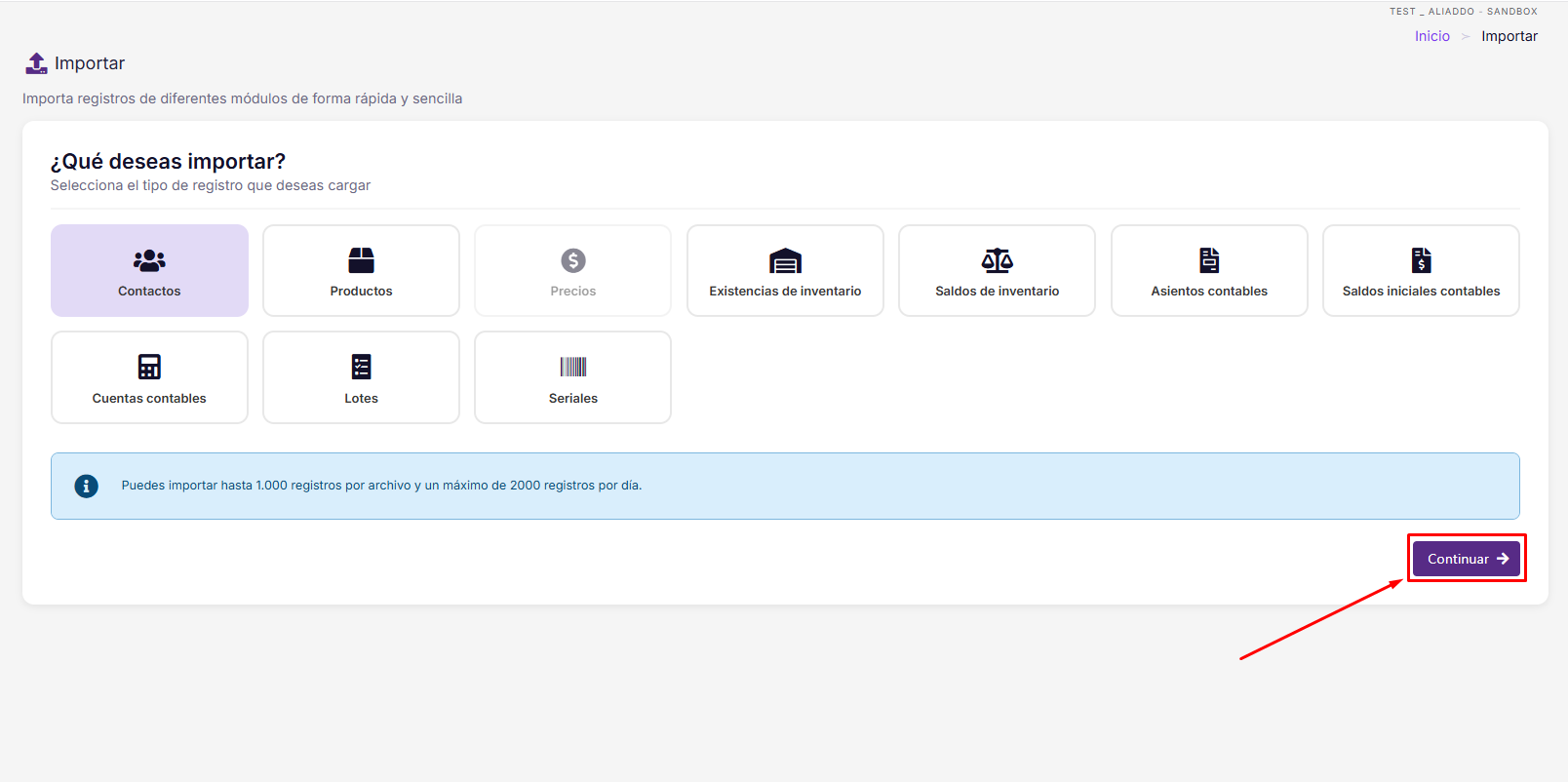Select the Cuentas contables card label
Screen dimensions: 1568x782
149,398
